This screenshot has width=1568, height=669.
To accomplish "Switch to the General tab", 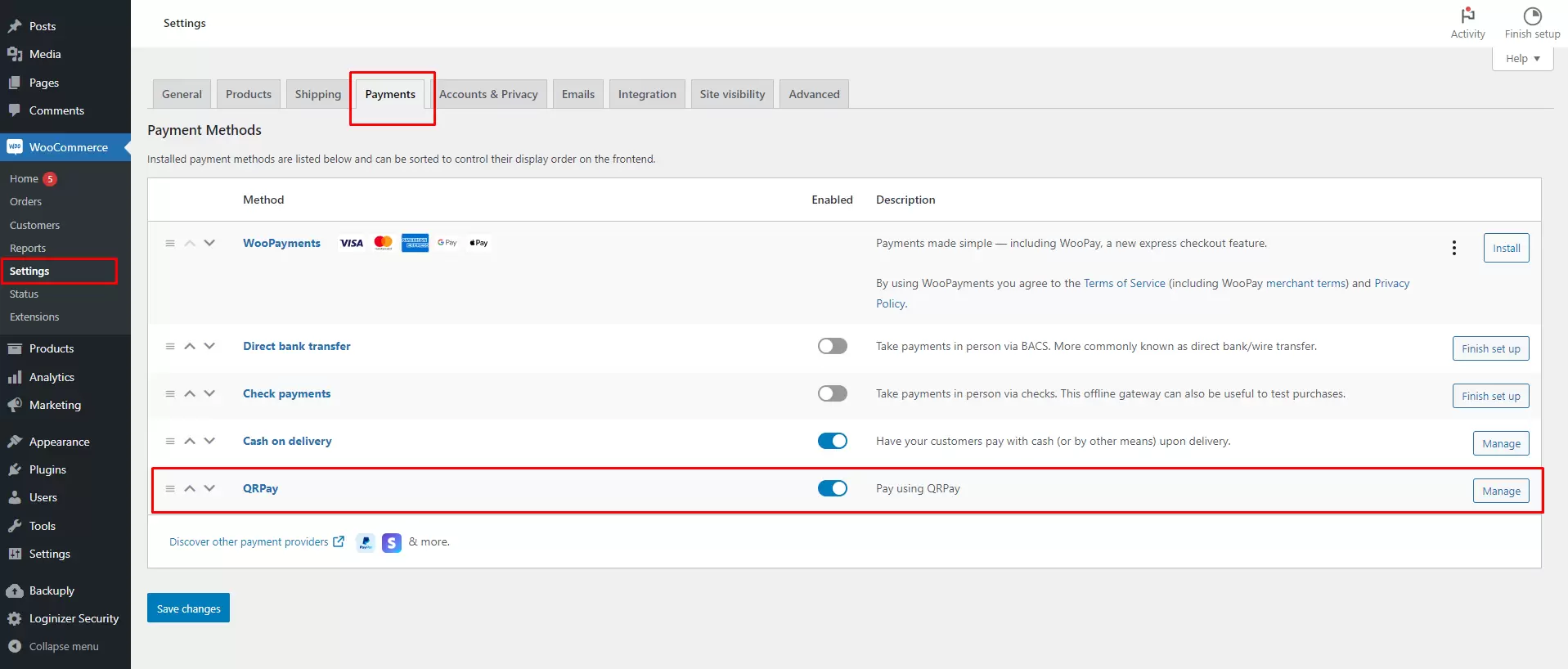I will 182,94.
